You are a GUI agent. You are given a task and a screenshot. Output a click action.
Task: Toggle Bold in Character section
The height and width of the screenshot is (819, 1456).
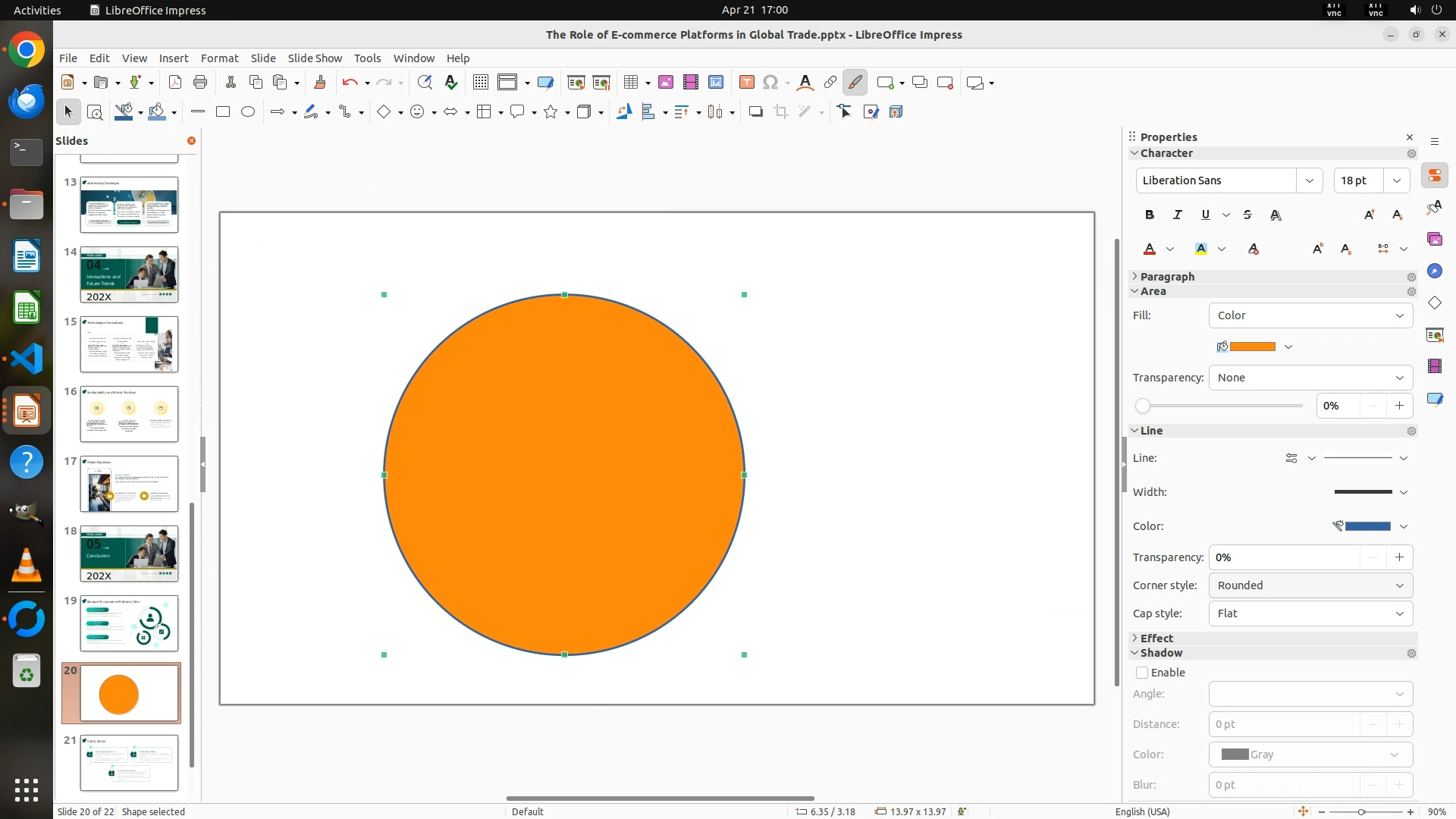tap(1150, 215)
